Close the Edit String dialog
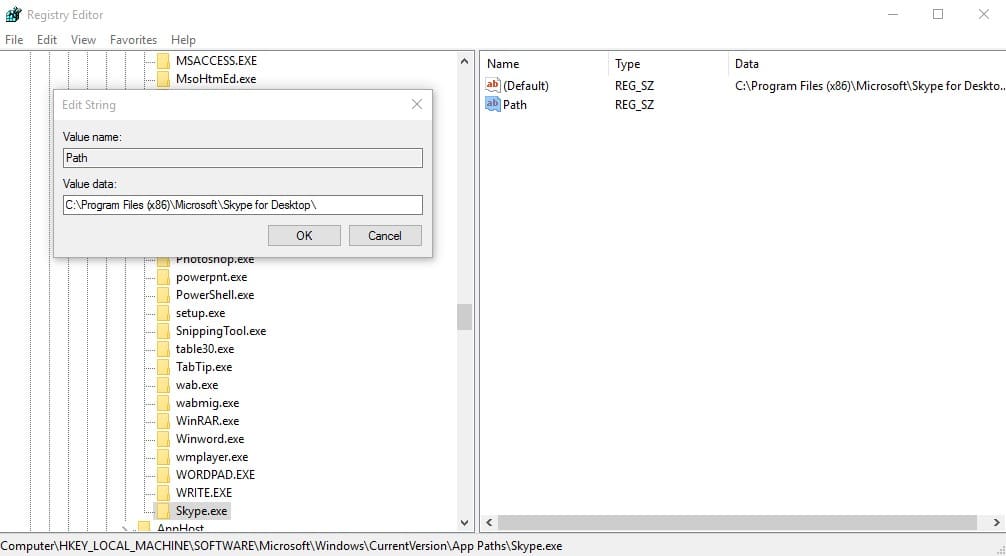Image resolution: width=1006 pixels, height=556 pixels. click(417, 105)
